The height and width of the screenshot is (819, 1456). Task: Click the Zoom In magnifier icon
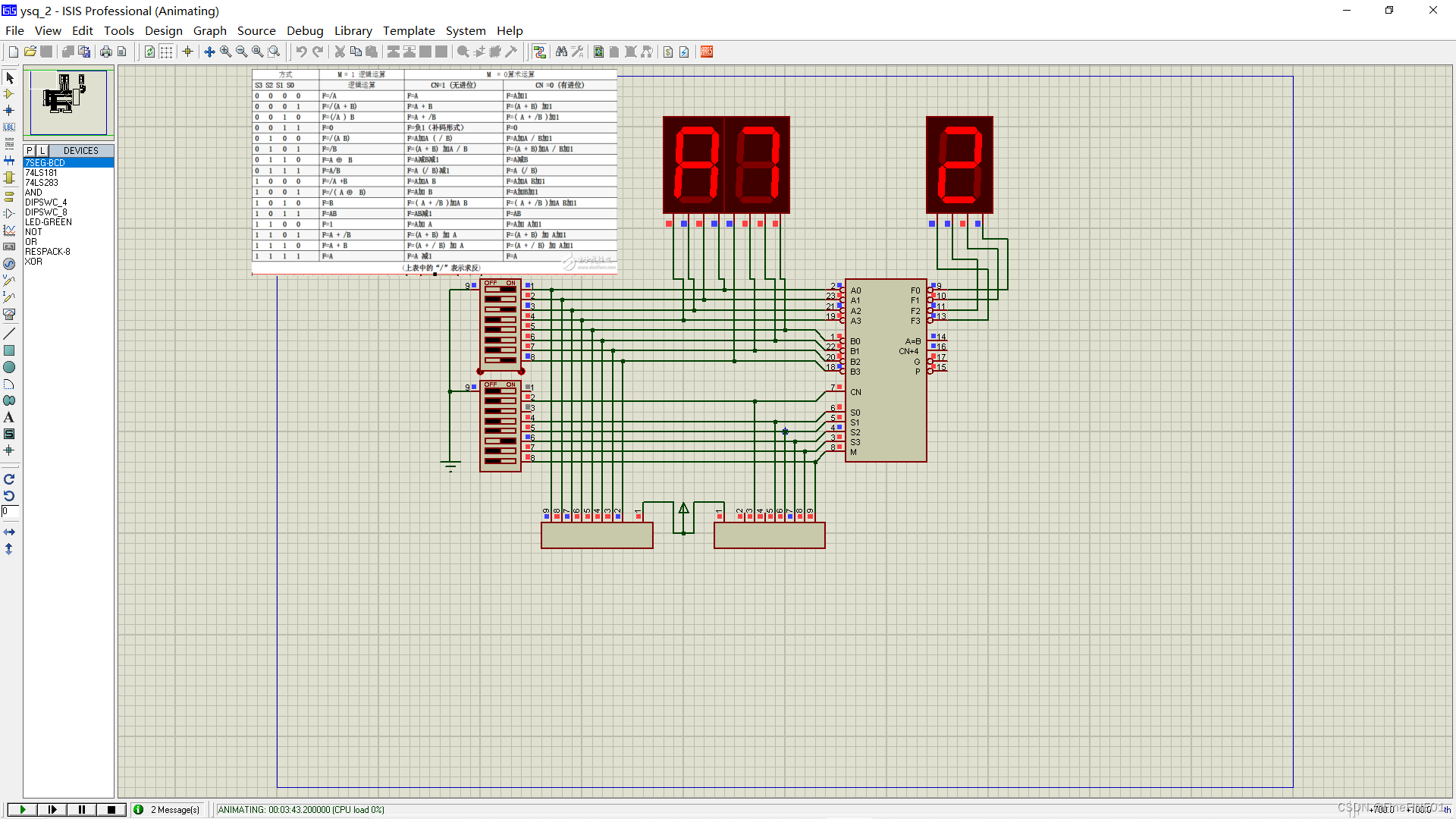226,52
